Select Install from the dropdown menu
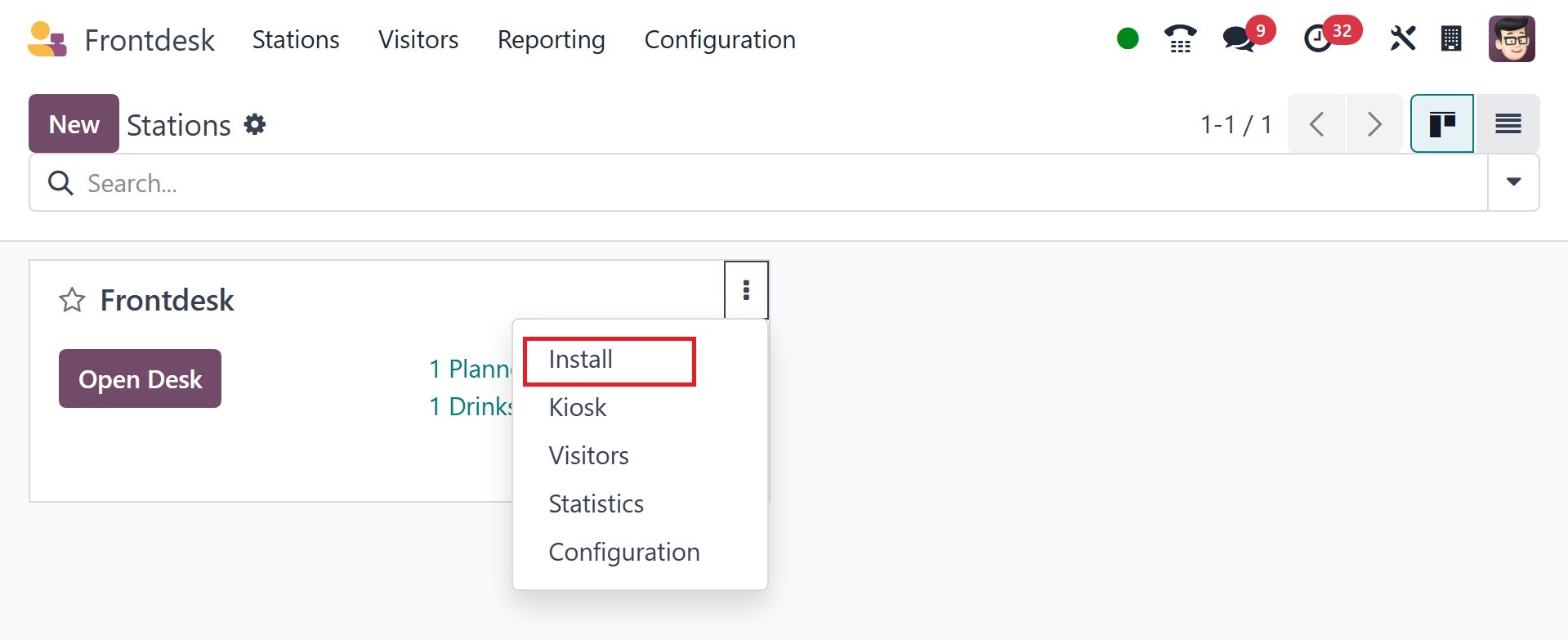The width and height of the screenshot is (1568, 640). 581,360
